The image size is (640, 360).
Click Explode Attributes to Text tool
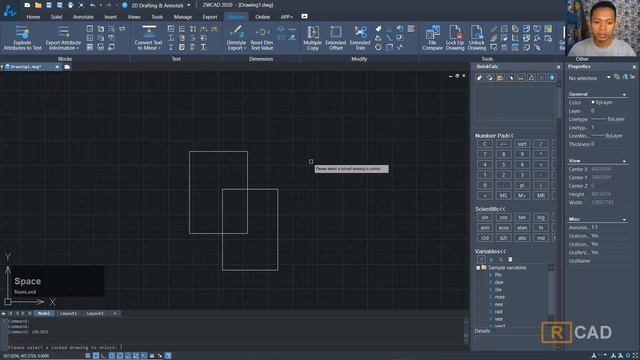tap(22, 38)
